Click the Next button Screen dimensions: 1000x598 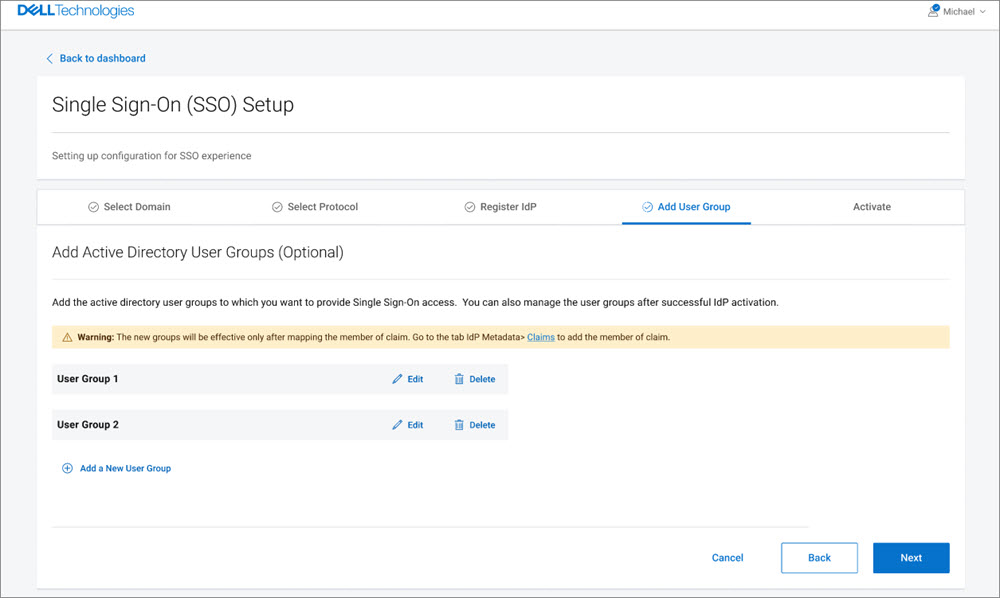point(911,557)
